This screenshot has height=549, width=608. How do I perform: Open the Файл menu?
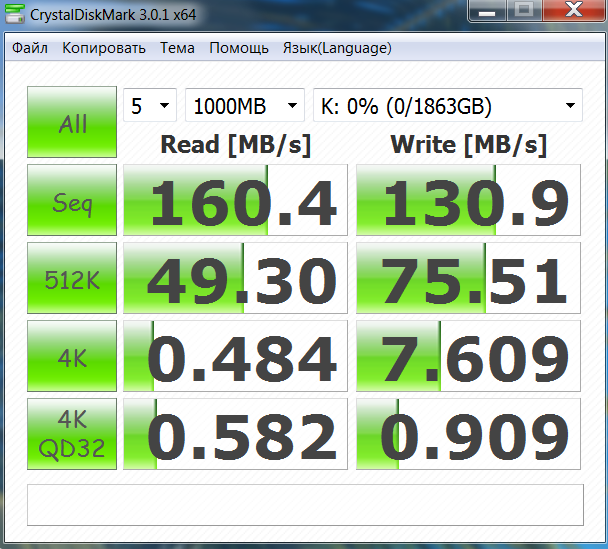(x=30, y=48)
